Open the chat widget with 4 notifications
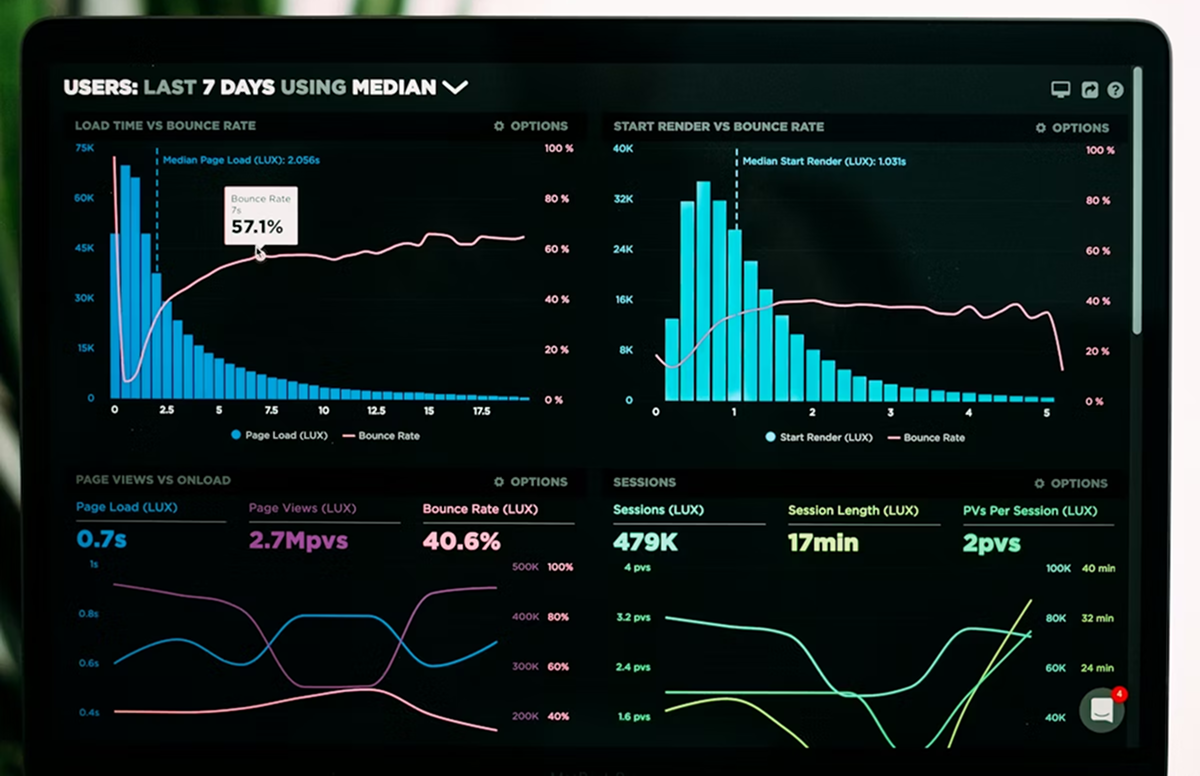The height and width of the screenshot is (776, 1200). pyautogui.click(x=1102, y=710)
